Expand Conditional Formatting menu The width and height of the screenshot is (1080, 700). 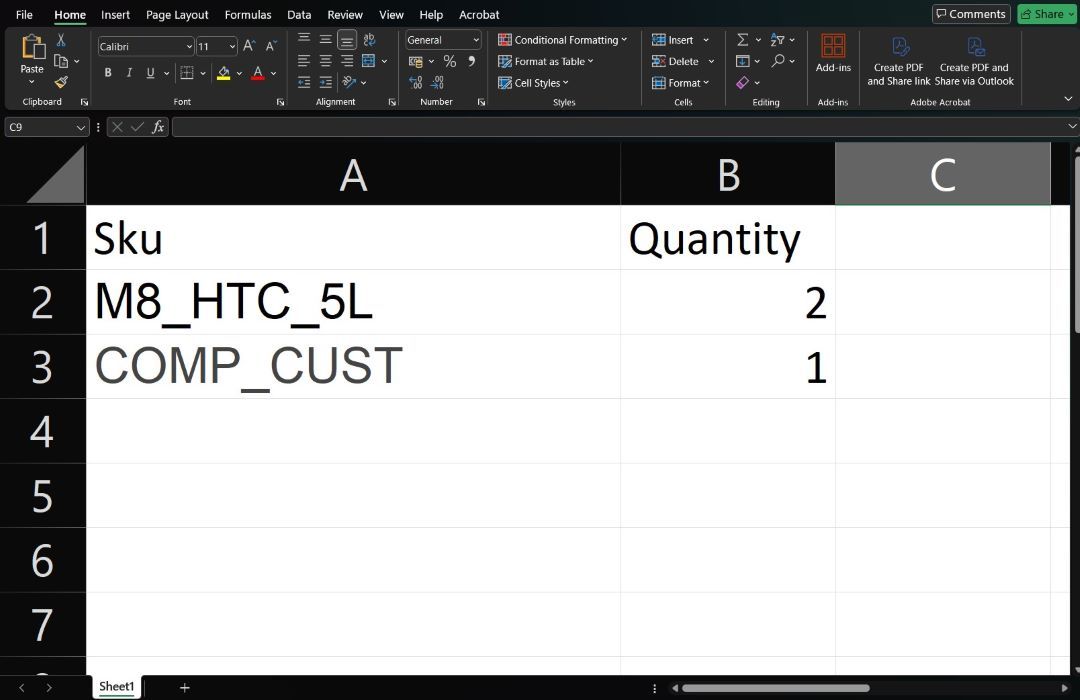tap(624, 40)
